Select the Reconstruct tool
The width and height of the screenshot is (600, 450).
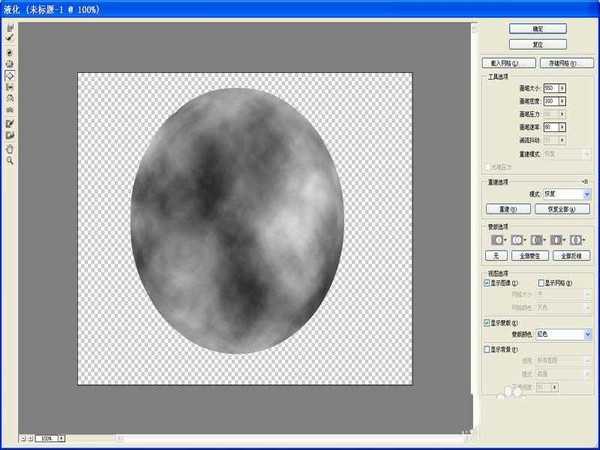(10, 37)
